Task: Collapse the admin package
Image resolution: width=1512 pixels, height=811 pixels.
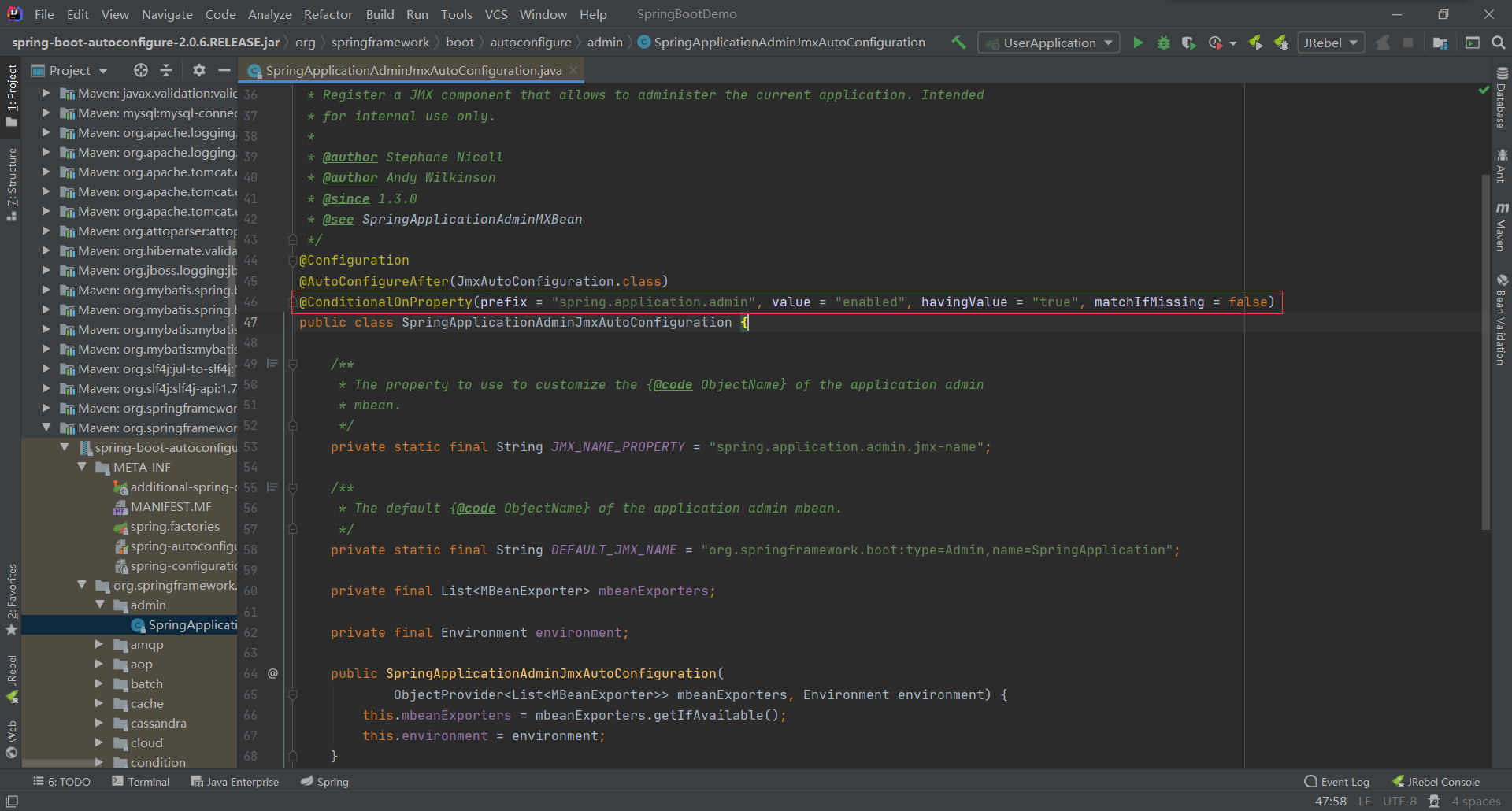Action: point(100,605)
